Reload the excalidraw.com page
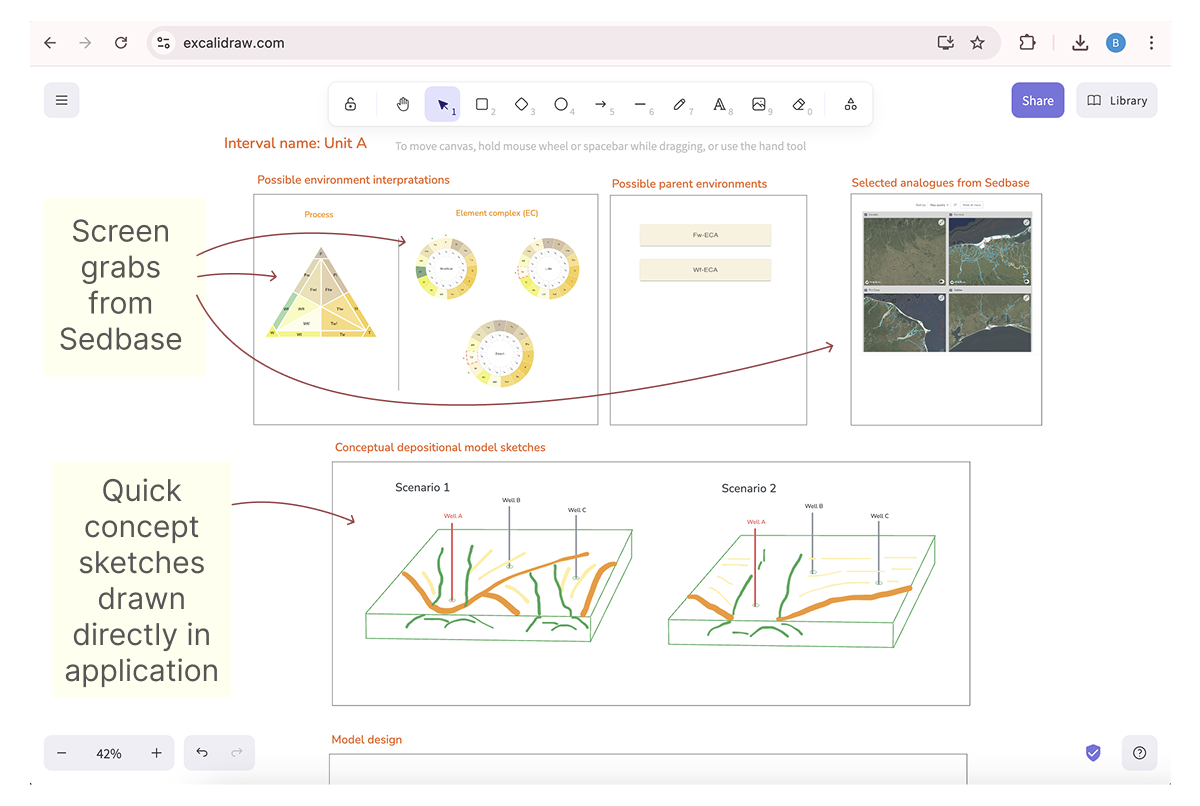 121,43
